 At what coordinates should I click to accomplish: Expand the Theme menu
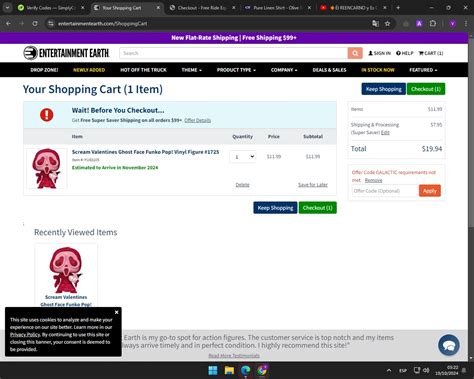(x=191, y=70)
